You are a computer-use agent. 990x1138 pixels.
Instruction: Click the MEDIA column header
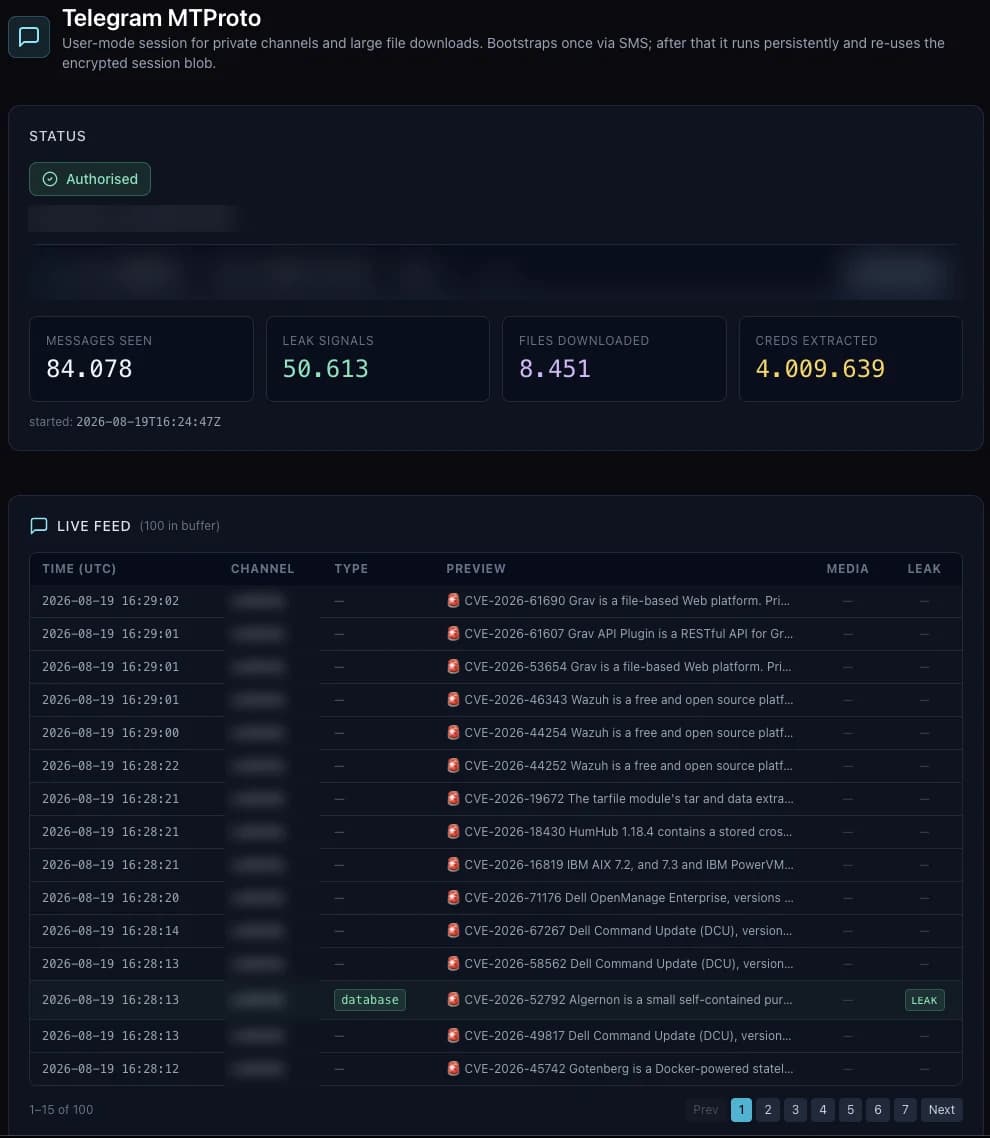coord(847,568)
